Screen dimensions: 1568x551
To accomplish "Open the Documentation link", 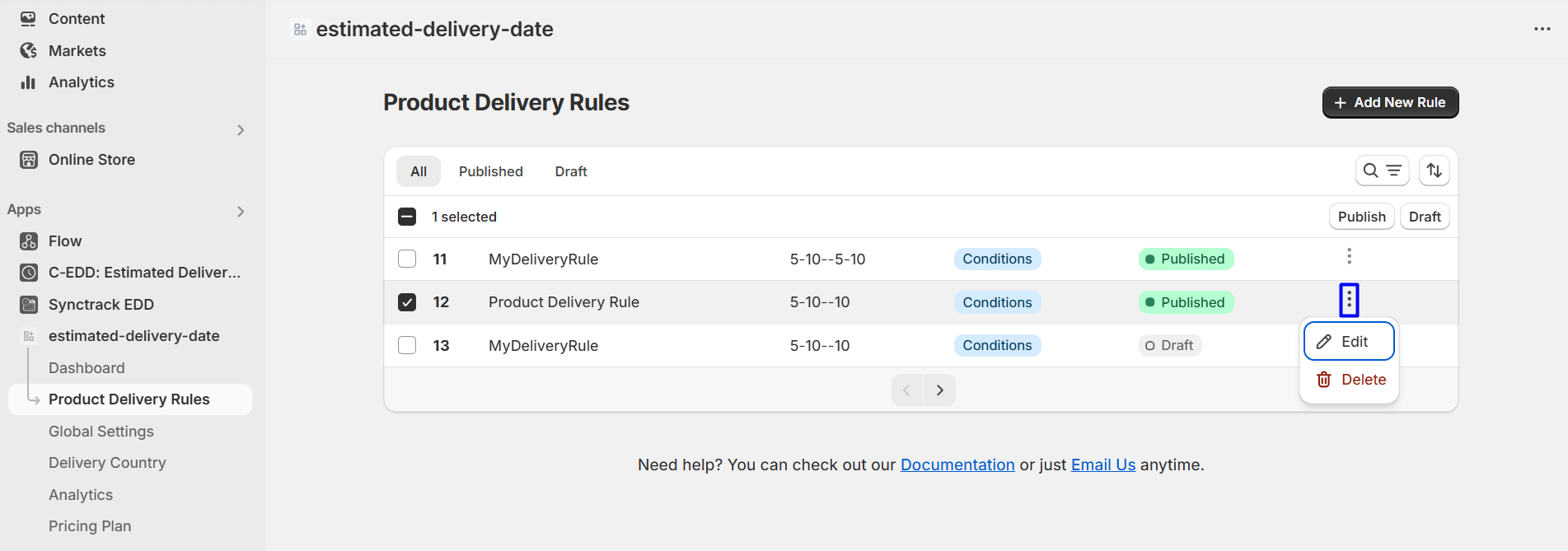I will point(957,465).
